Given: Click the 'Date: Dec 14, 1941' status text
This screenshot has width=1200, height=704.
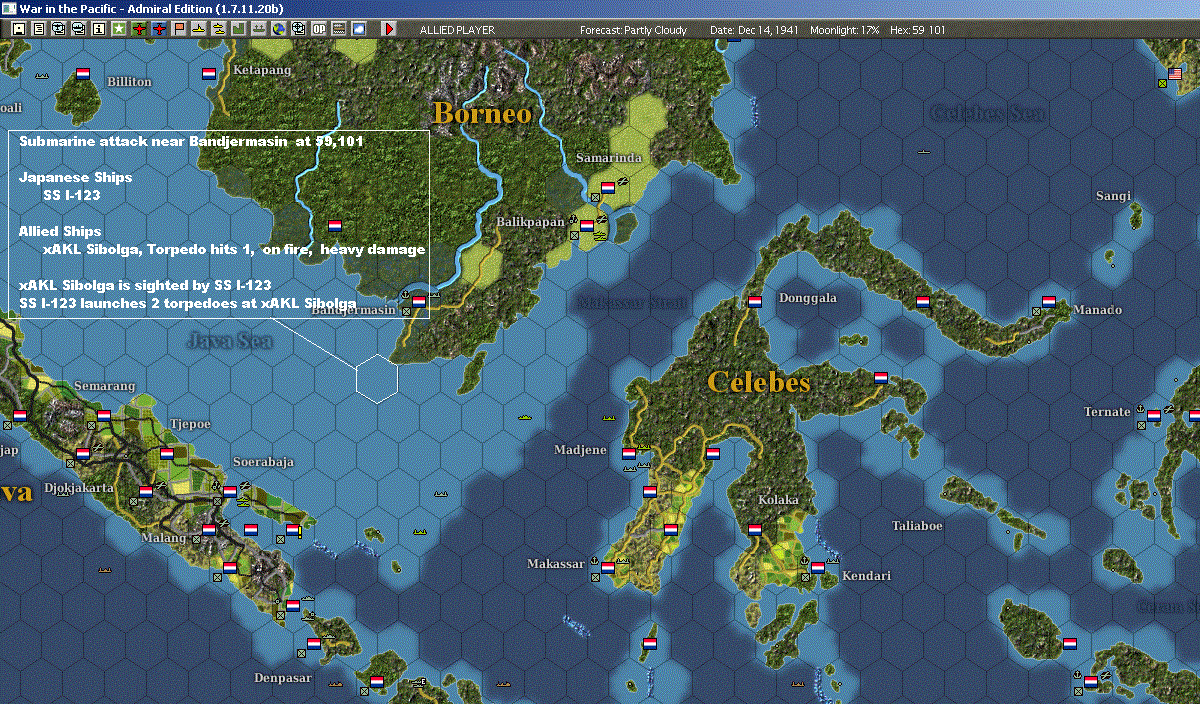Looking at the screenshot, I should coord(755,30).
